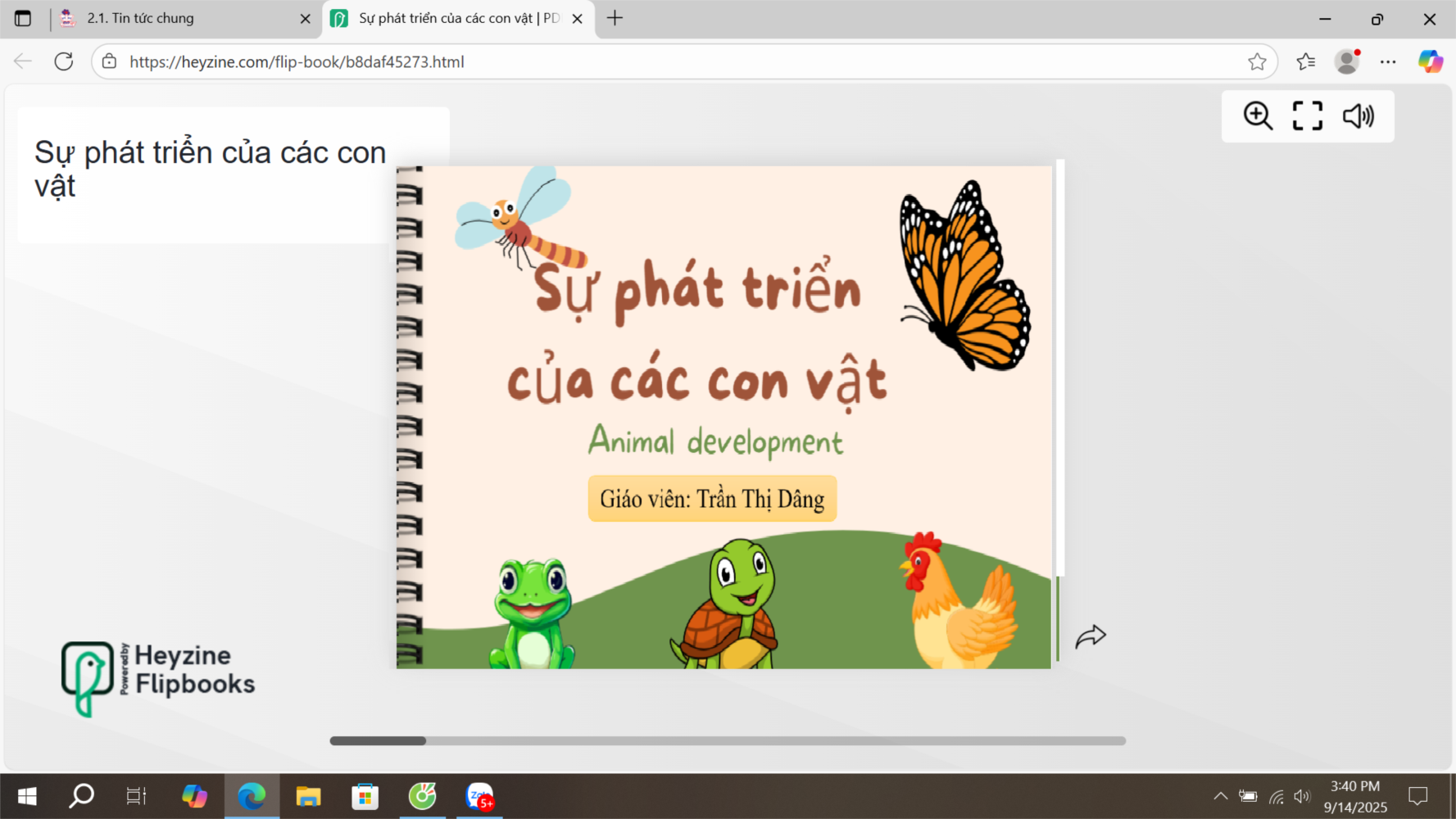This screenshot has width=1456, height=819.
Task: Open the Copilot sidebar icon
Action: (x=1431, y=61)
